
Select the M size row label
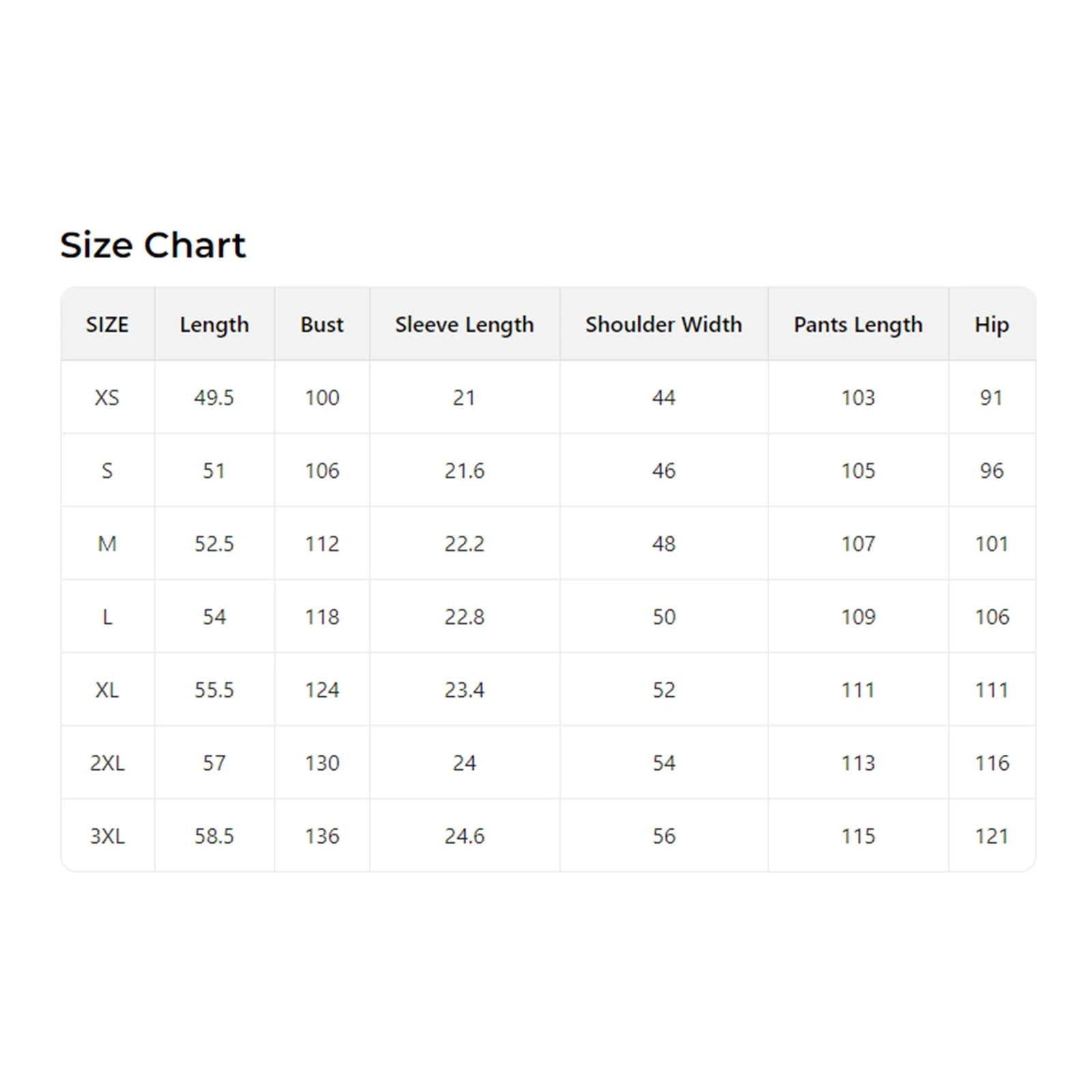tap(107, 543)
